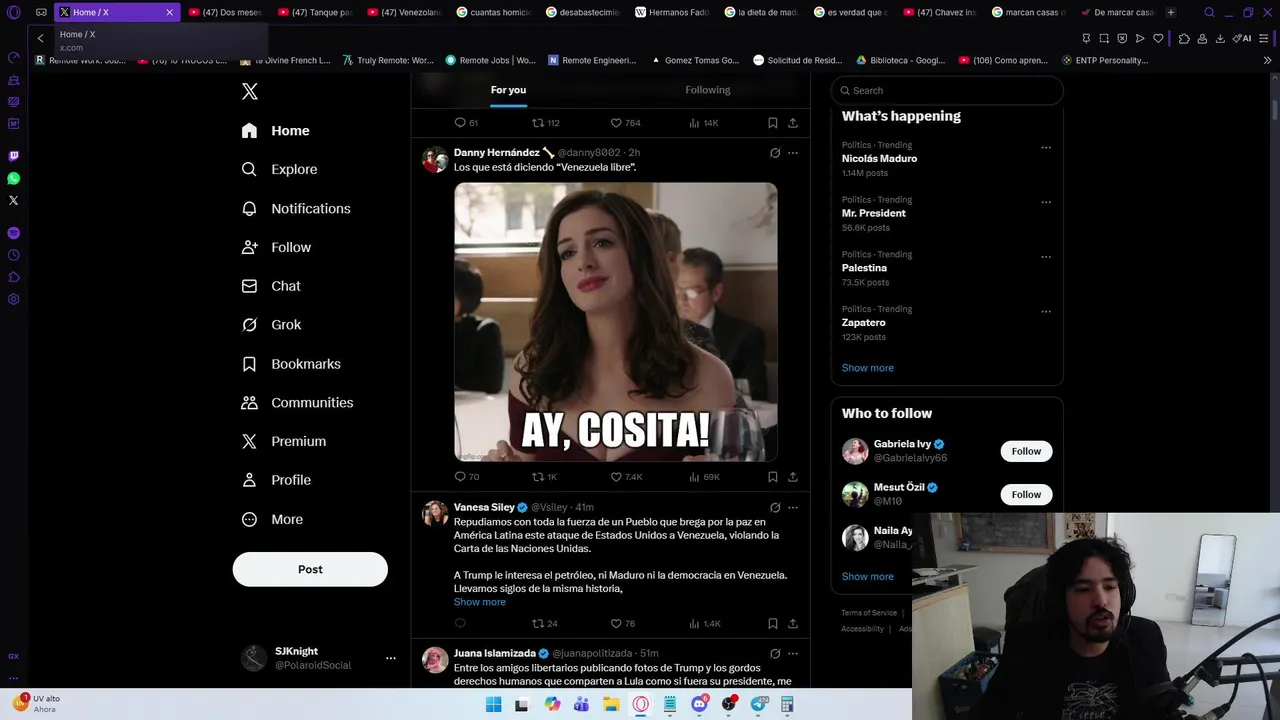Expand Show more under Who to follow
This screenshot has width=1280, height=720.
pyautogui.click(x=868, y=576)
